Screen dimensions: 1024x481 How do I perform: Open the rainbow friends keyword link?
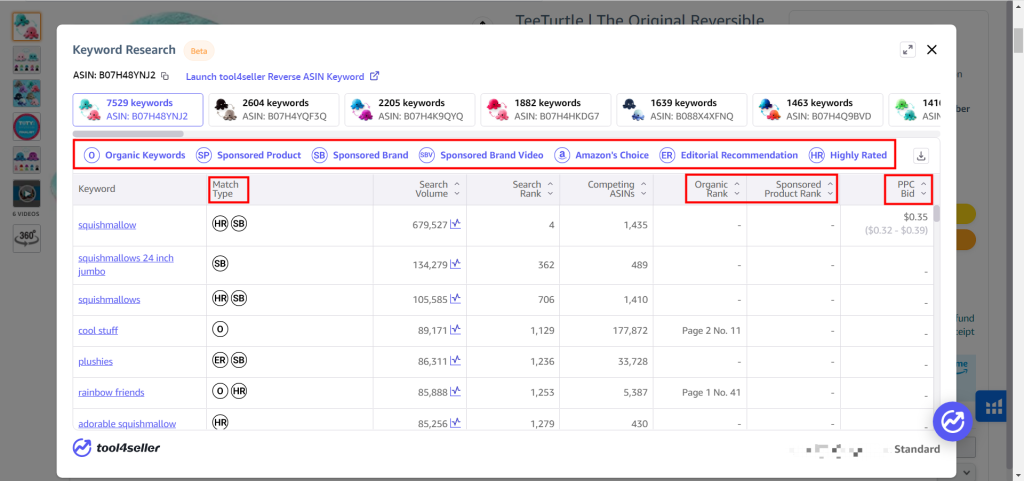click(111, 392)
